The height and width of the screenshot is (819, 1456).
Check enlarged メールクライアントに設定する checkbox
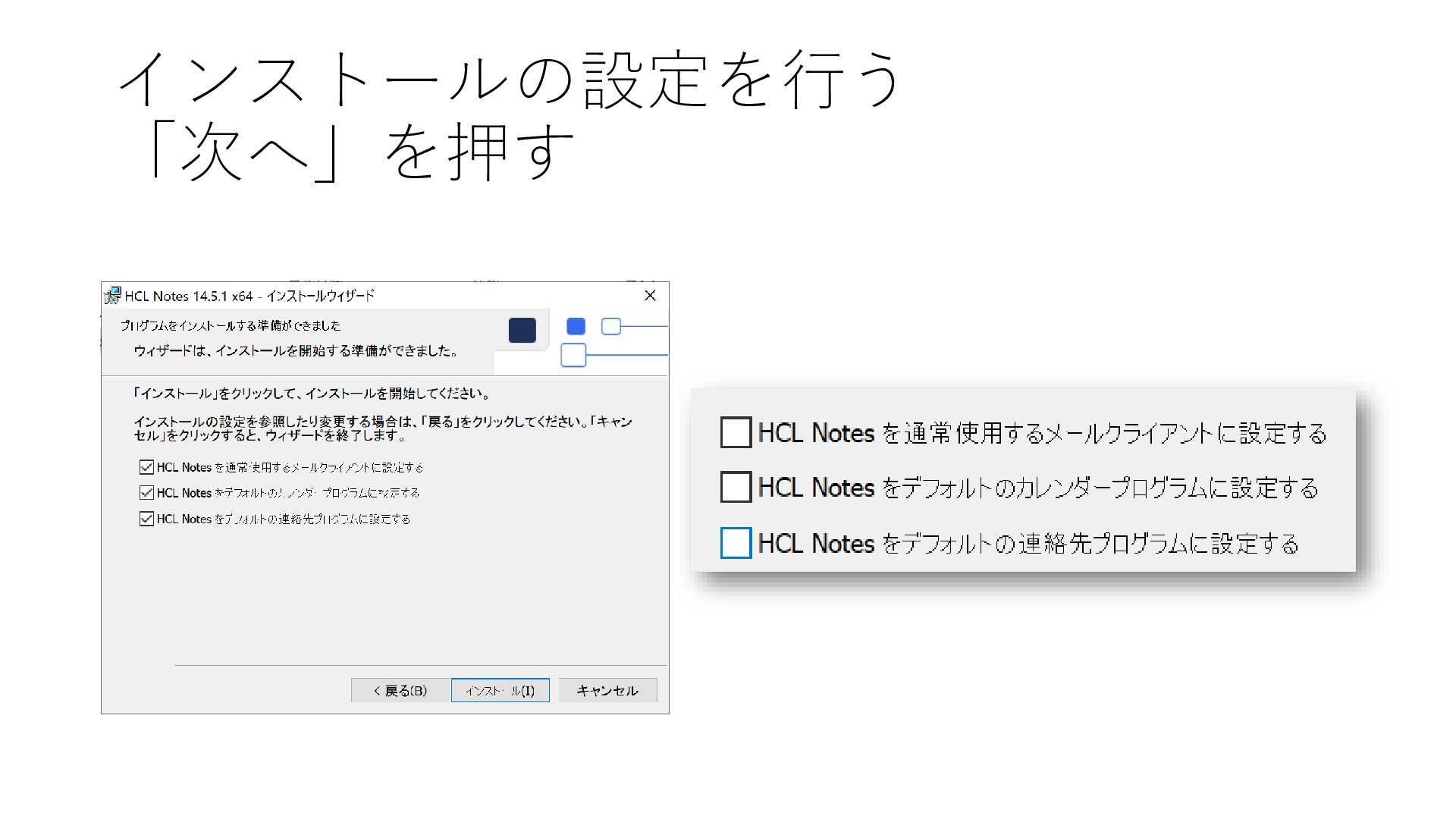(x=736, y=432)
